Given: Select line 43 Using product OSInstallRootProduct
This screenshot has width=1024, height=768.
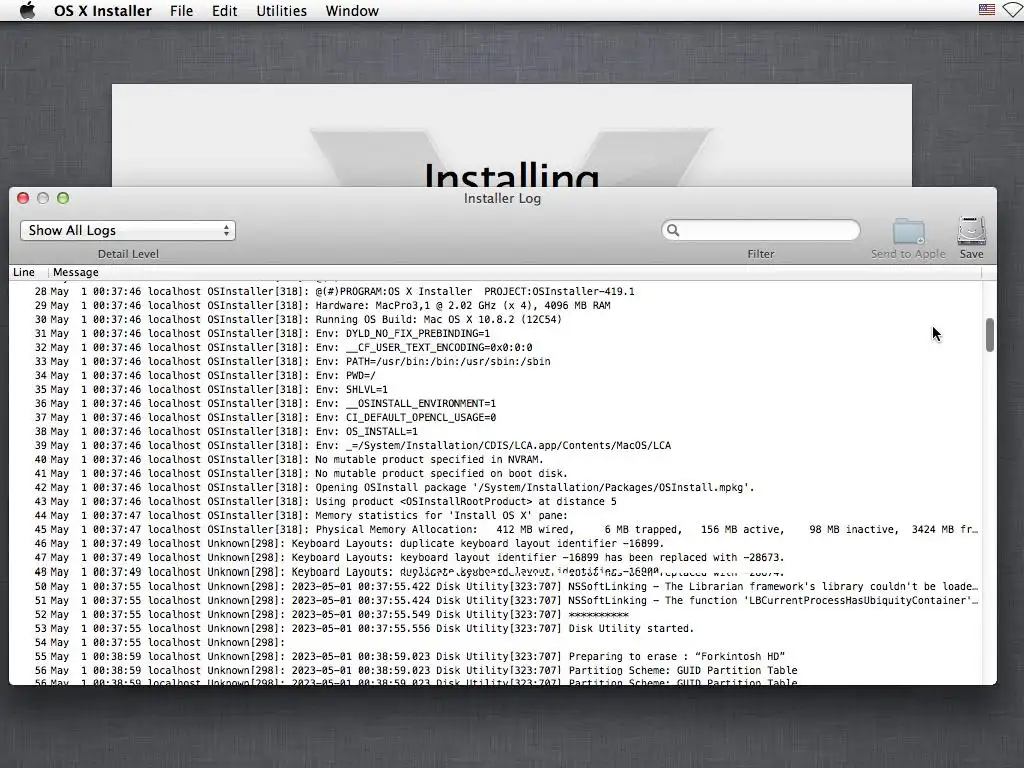Looking at the screenshot, I should click(x=495, y=502).
